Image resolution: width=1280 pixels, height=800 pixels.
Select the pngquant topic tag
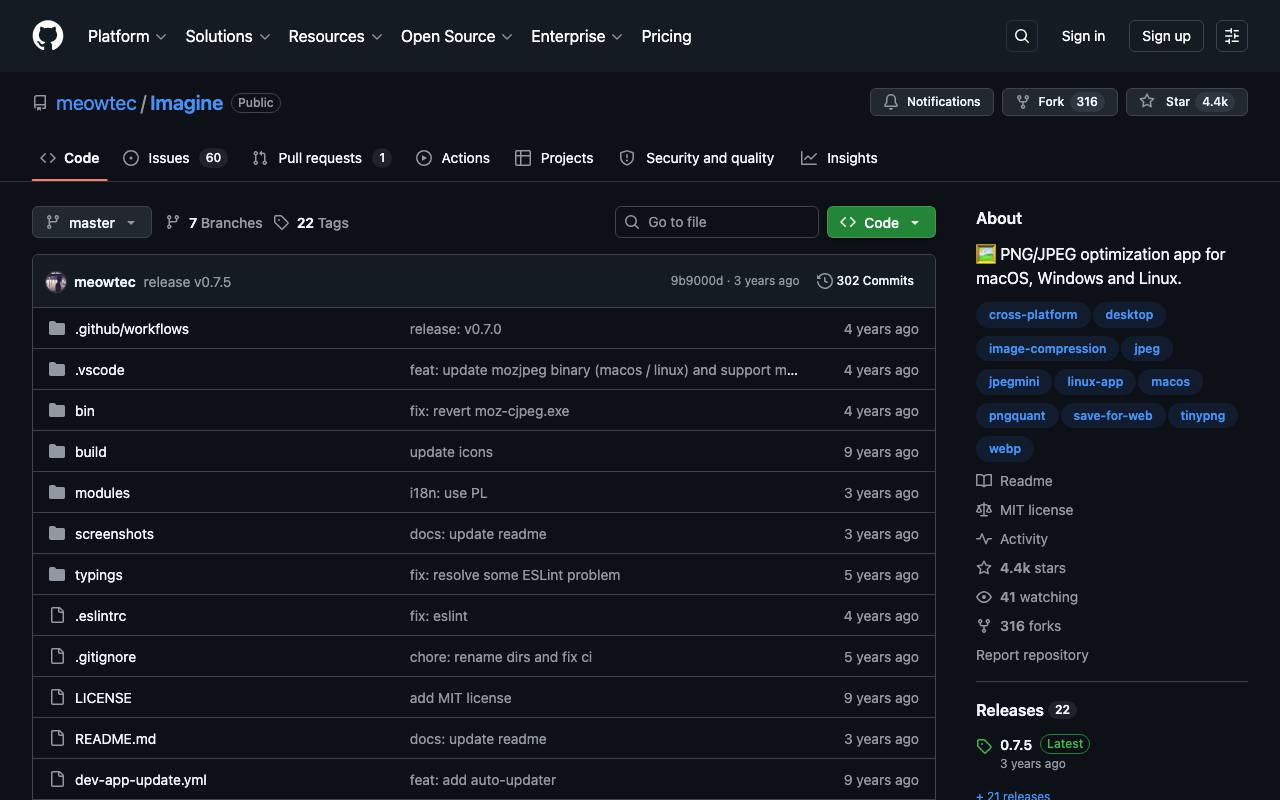(1017, 416)
